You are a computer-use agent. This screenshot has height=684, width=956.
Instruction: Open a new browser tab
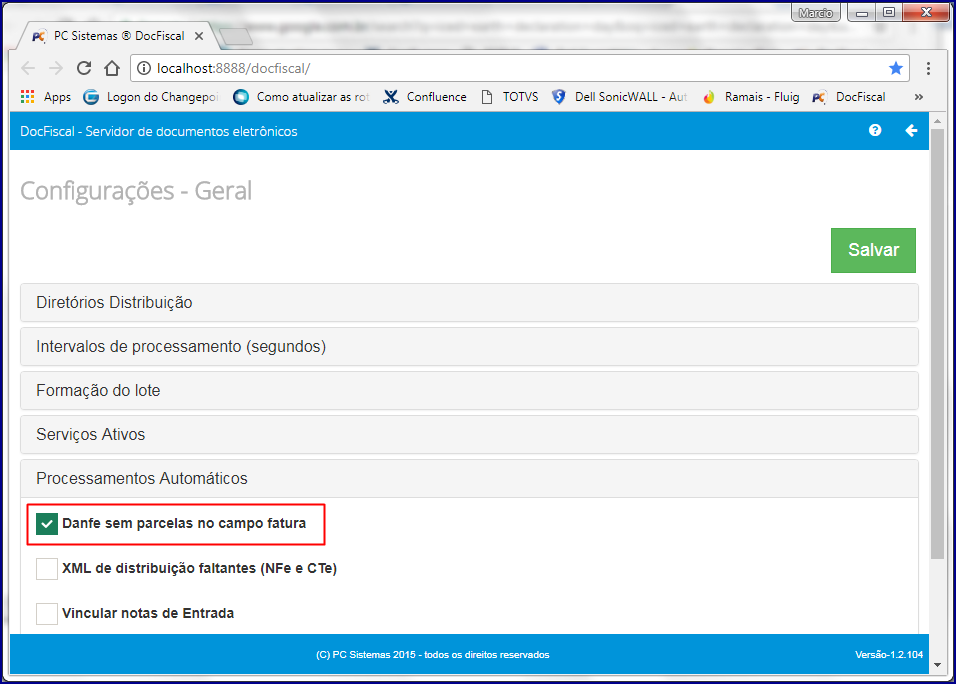click(235, 37)
